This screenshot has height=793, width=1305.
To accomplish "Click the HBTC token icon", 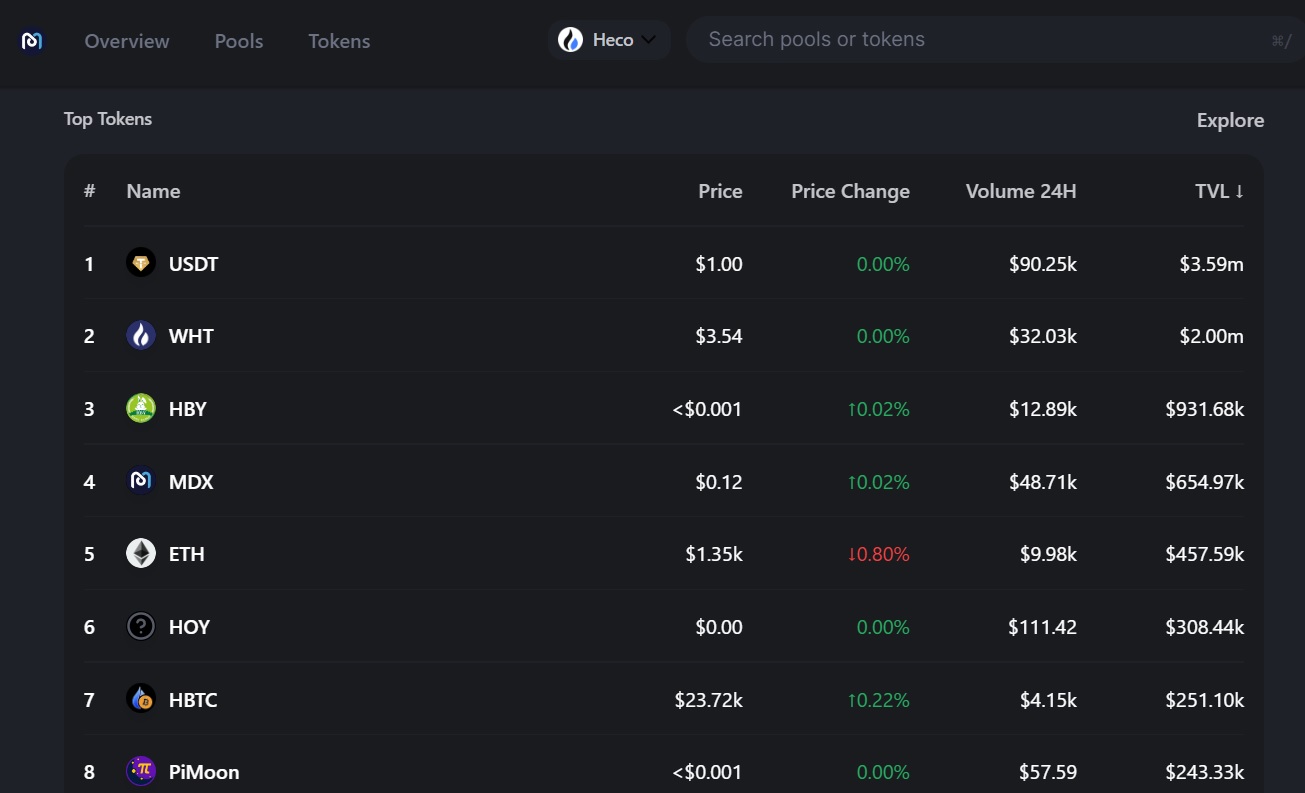I will click(x=141, y=699).
